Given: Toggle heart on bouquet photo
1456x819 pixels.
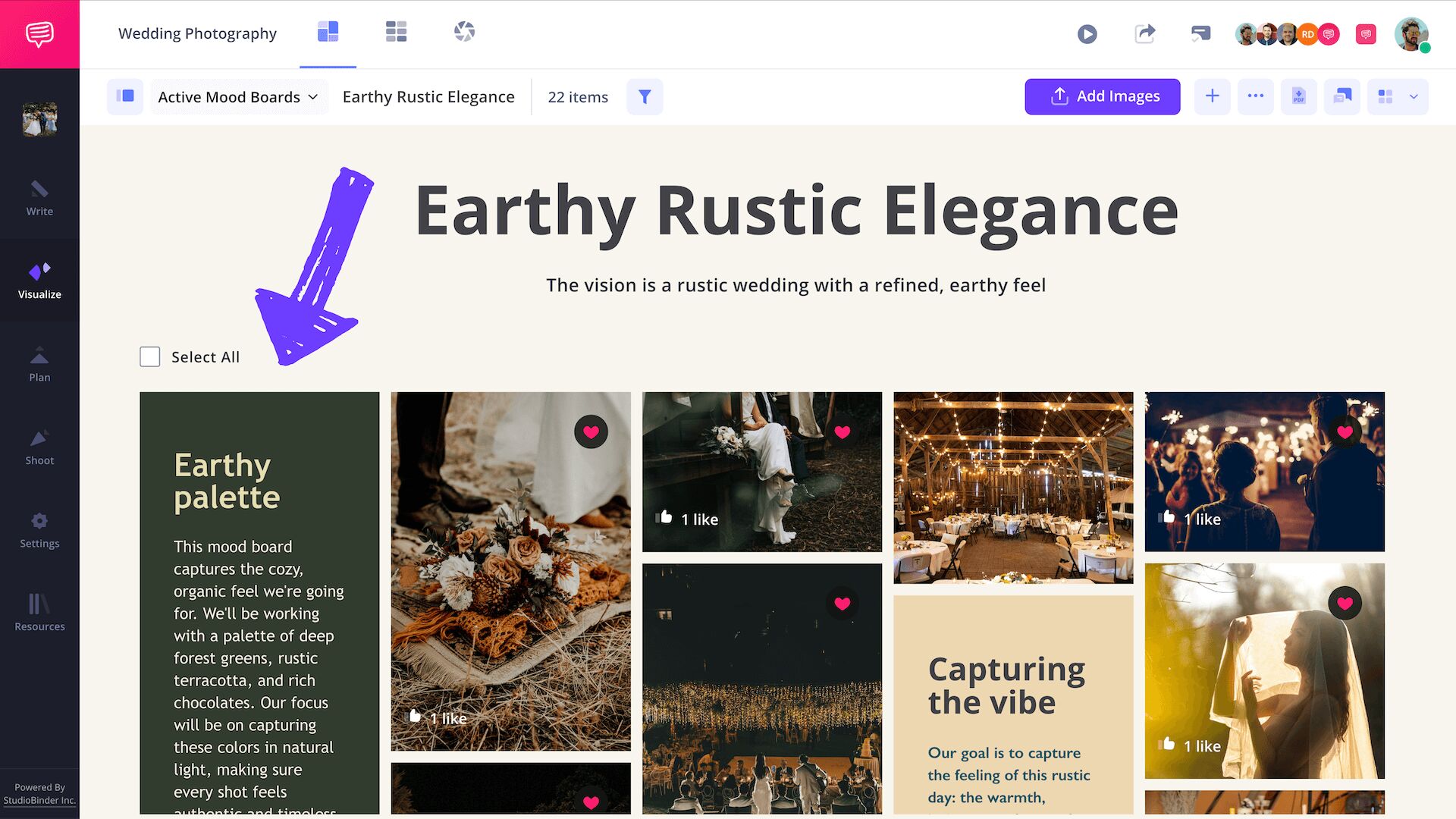Looking at the screenshot, I should (x=591, y=432).
